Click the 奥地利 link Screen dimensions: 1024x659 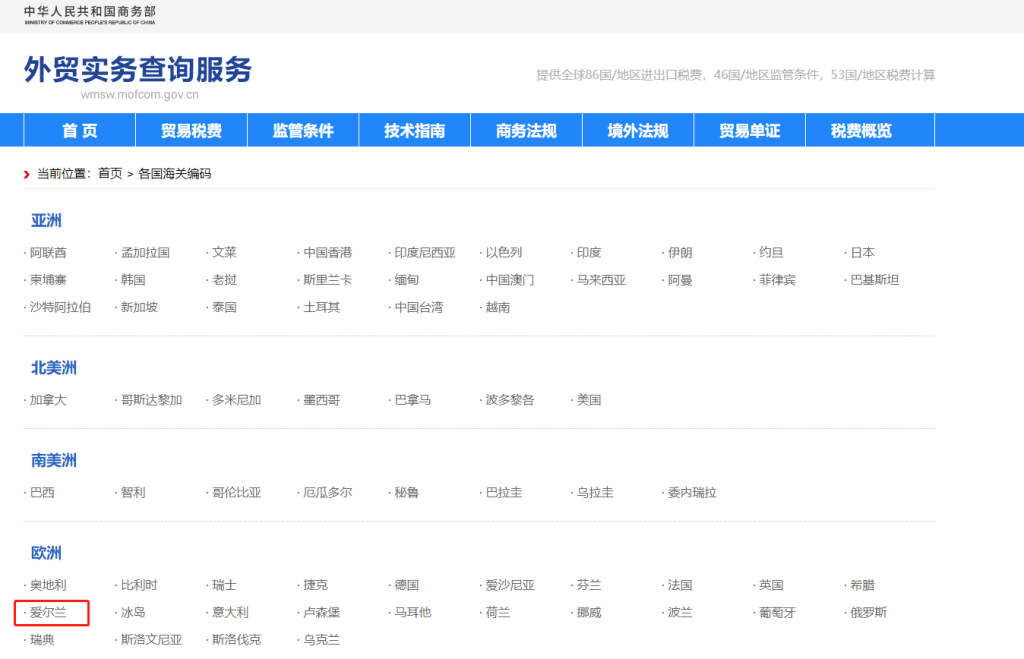48,586
